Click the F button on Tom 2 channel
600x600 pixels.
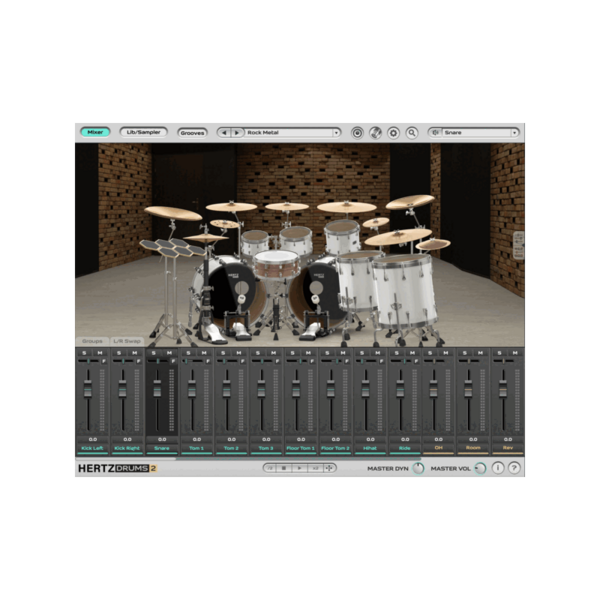[x=243, y=361]
